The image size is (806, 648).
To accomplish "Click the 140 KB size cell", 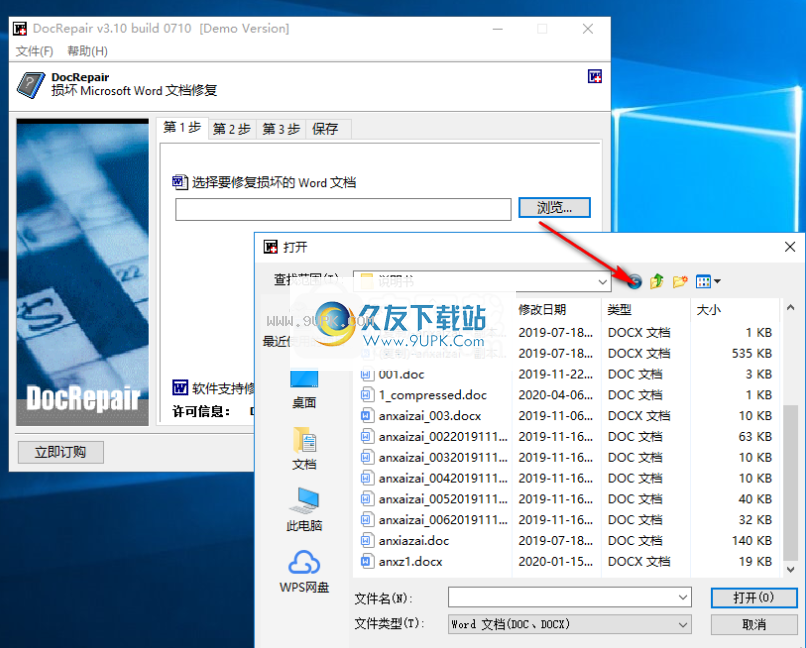I will 752,541.
